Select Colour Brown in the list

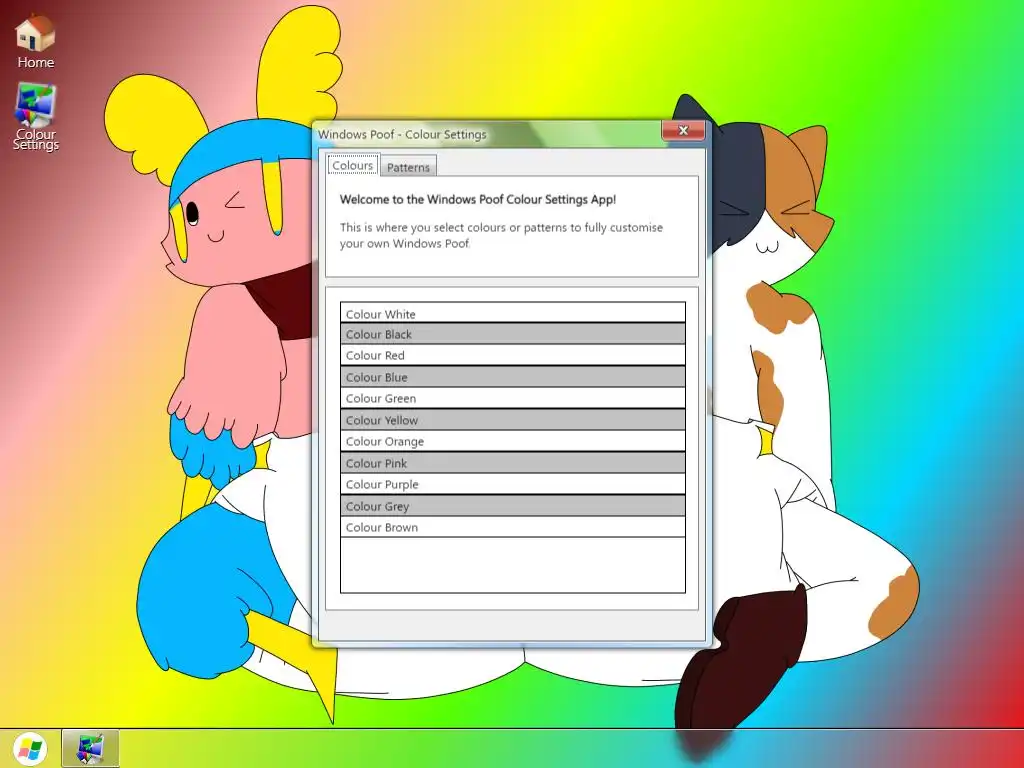[513, 528]
